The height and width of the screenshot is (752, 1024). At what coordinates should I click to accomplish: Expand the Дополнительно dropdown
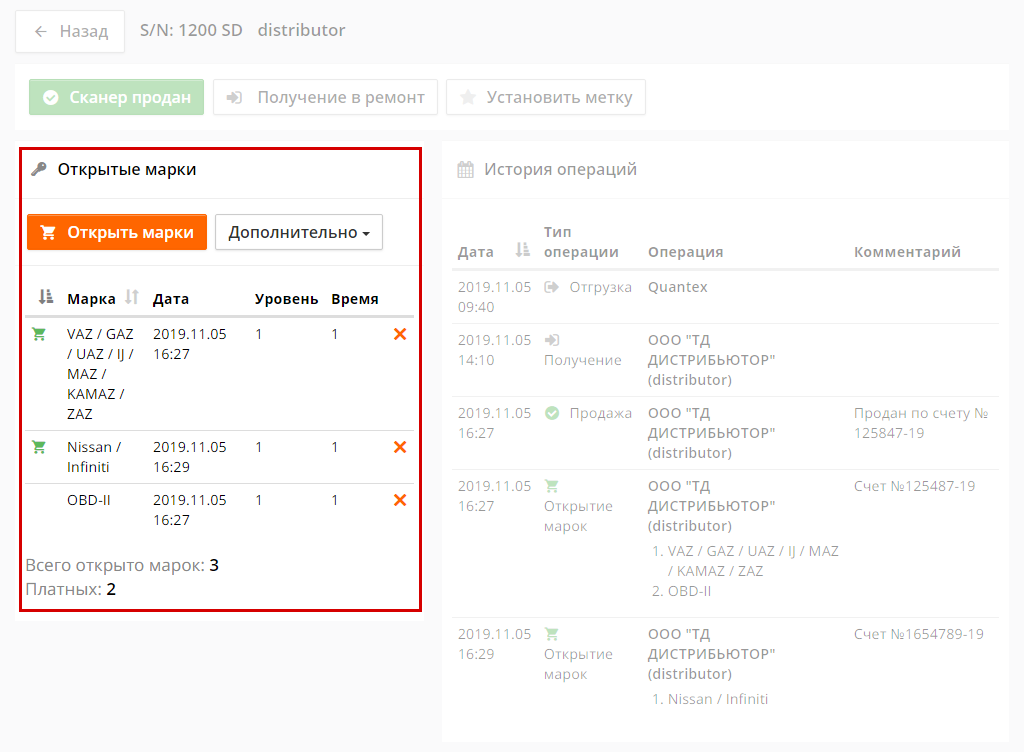click(298, 233)
